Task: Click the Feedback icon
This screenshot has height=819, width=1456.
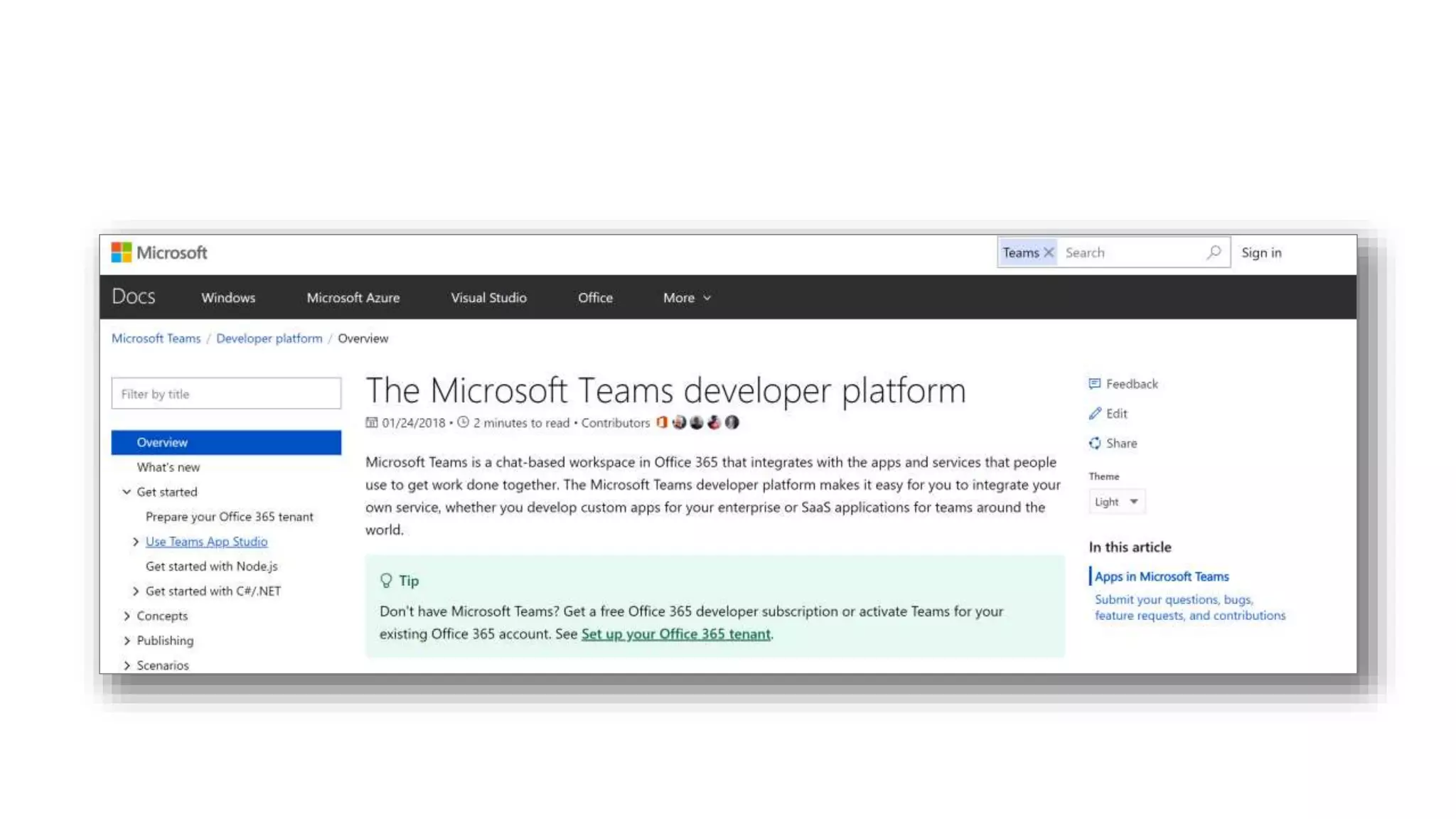Action: (x=1095, y=384)
